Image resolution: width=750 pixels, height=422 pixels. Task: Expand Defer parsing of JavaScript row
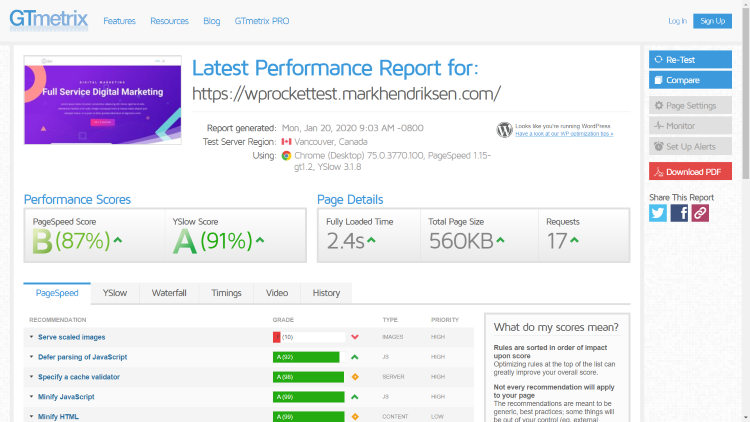pyautogui.click(x=32, y=357)
